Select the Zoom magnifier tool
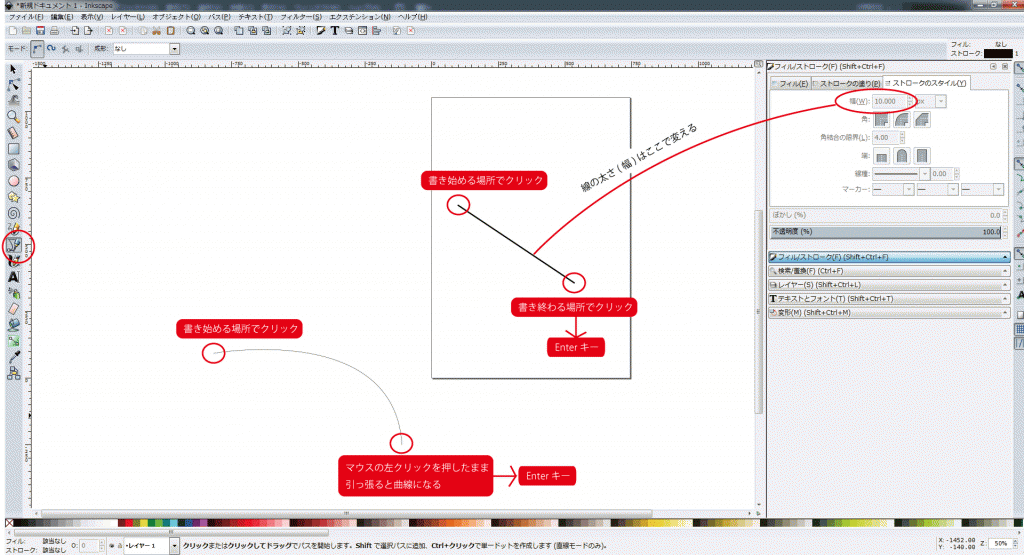Viewport: 1024px width, 555px height. pos(13,116)
